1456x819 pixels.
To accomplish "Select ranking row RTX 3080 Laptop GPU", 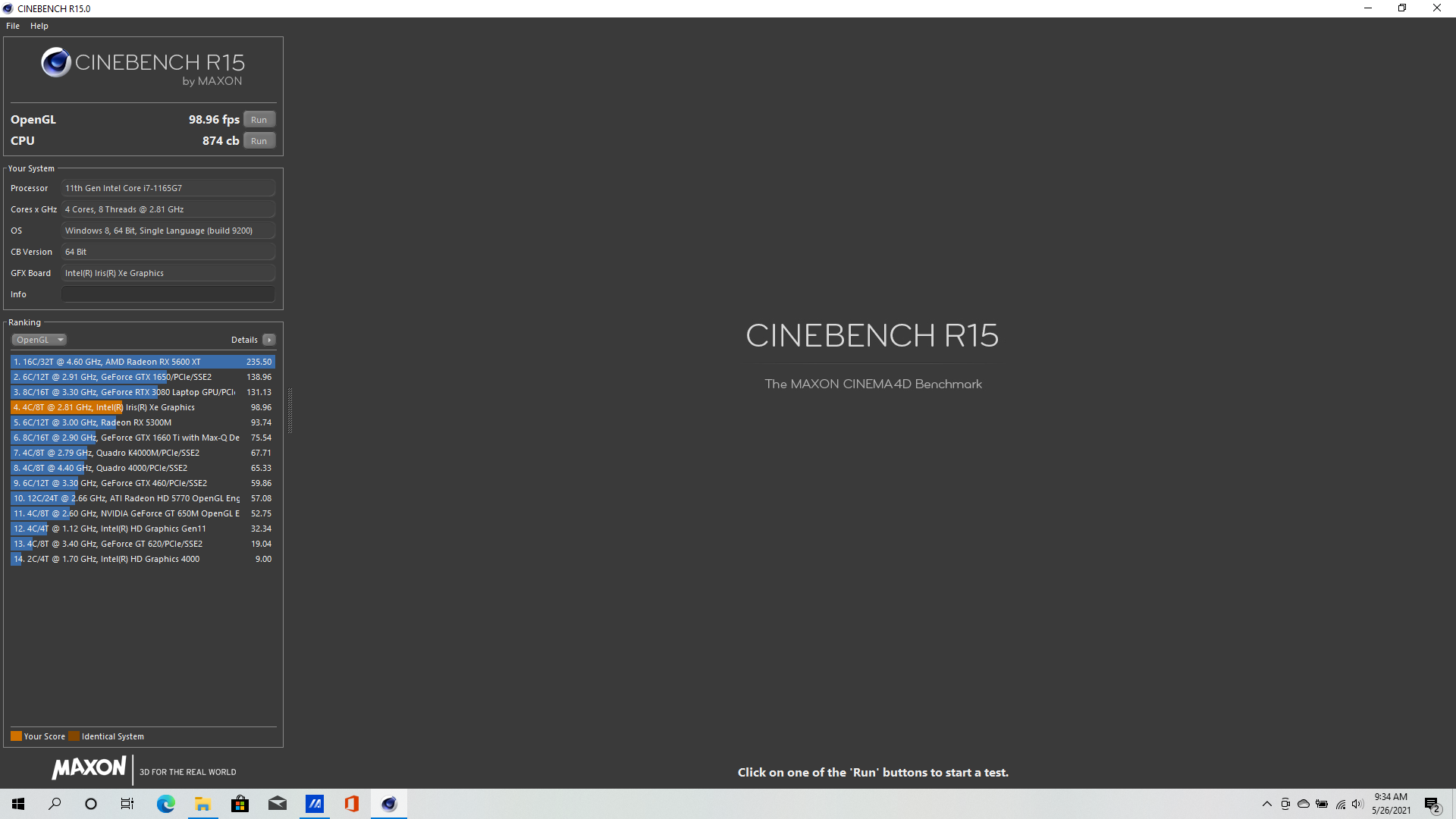I will pos(143,392).
